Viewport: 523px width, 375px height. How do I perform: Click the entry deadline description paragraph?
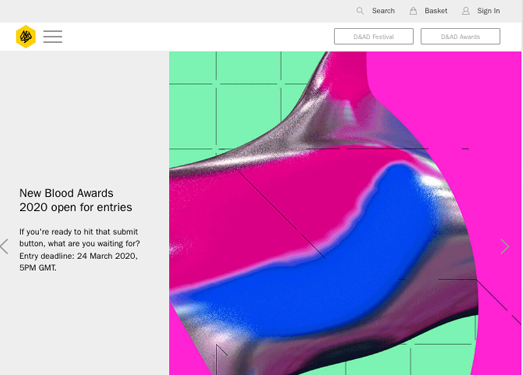point(80,250)
